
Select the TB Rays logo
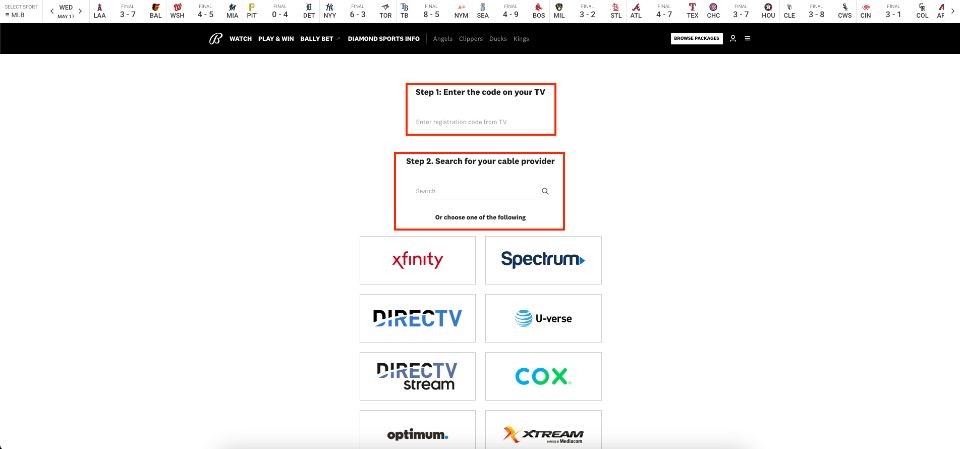(x=404, y=7)
